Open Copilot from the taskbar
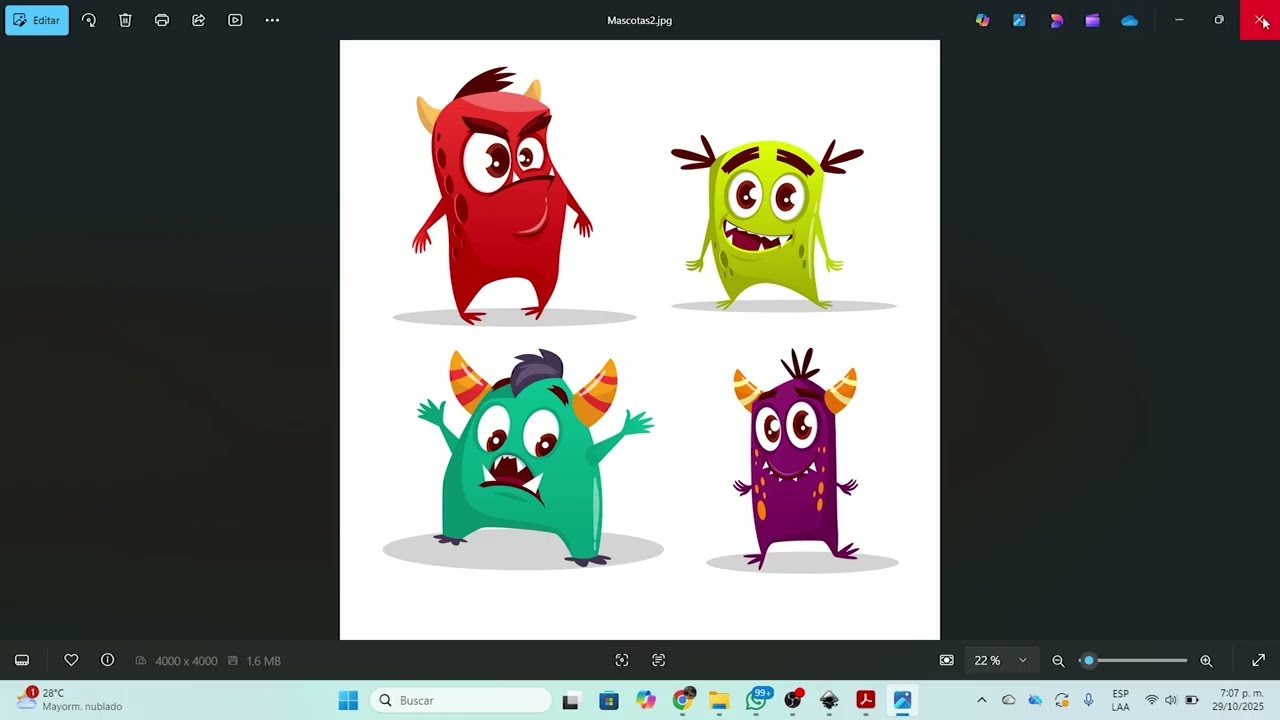Image resolution: width=1280 pixels, height=720 pixels. pyautogui.click(x=646, y=700)
